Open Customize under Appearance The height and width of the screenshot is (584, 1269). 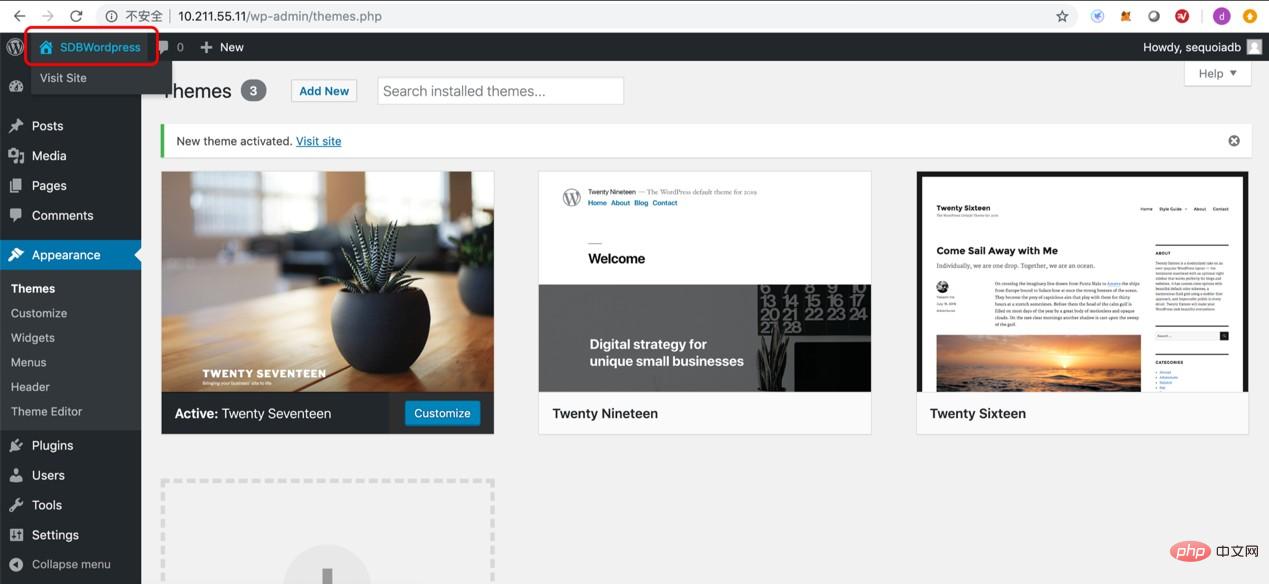point(39,313)
